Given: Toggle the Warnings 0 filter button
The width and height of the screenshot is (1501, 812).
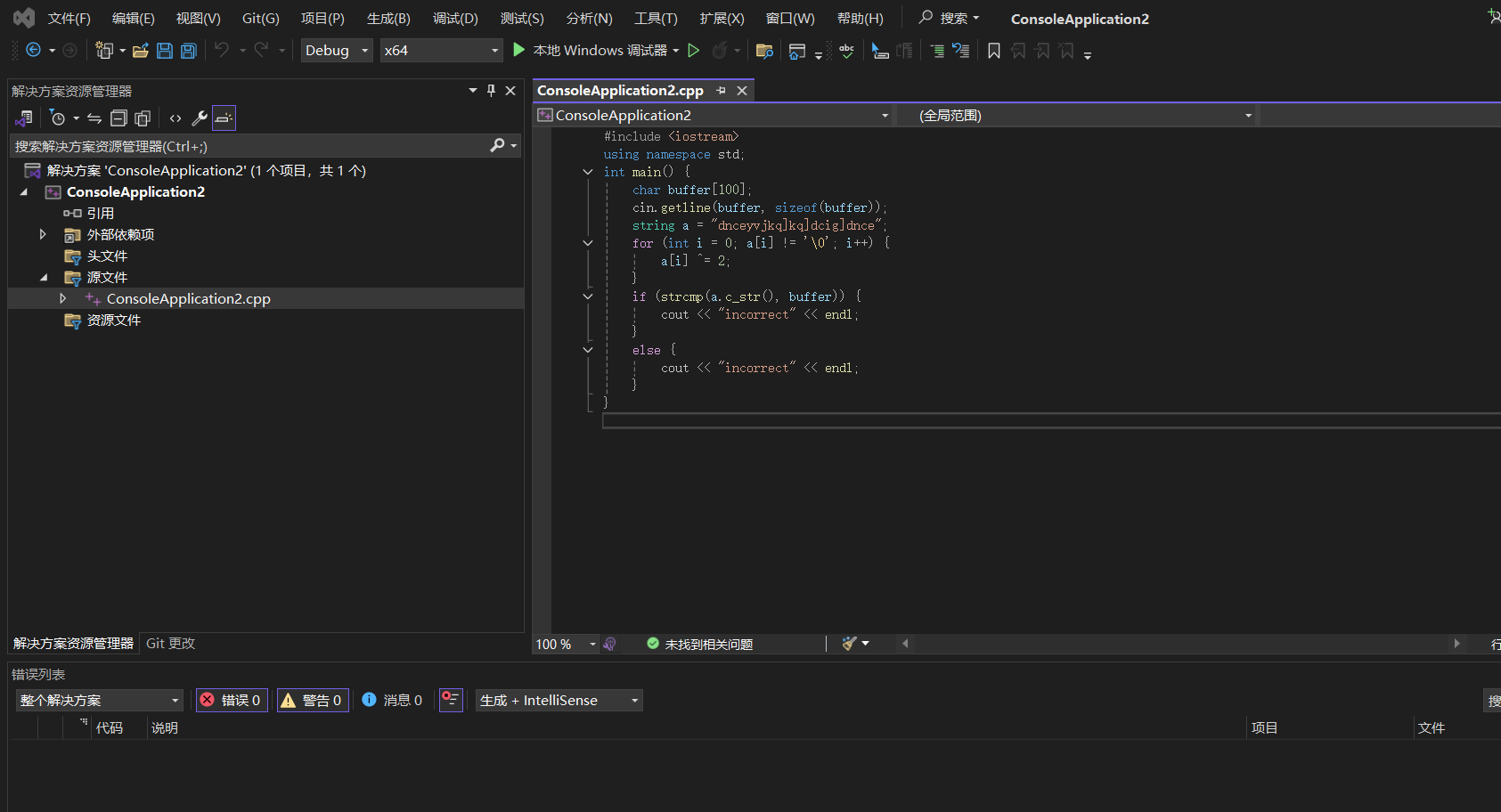Looking at the screenshot, I should coord(312,701).
